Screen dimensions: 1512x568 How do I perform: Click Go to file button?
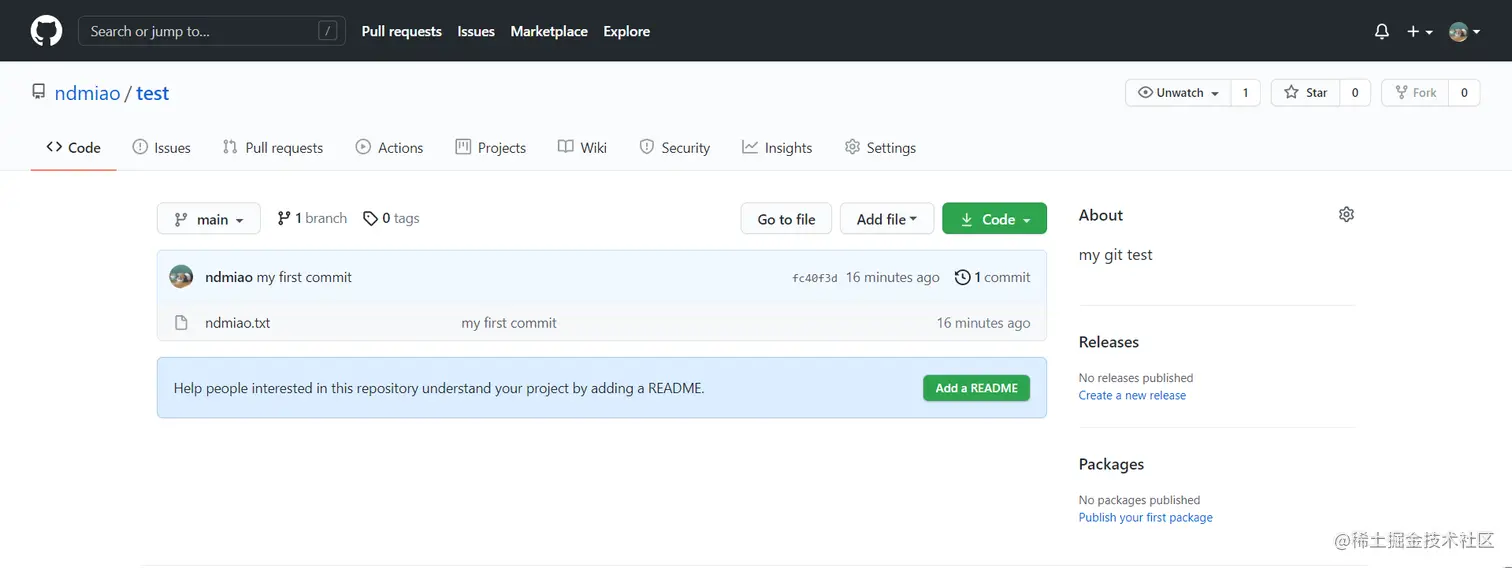[786, 219]
